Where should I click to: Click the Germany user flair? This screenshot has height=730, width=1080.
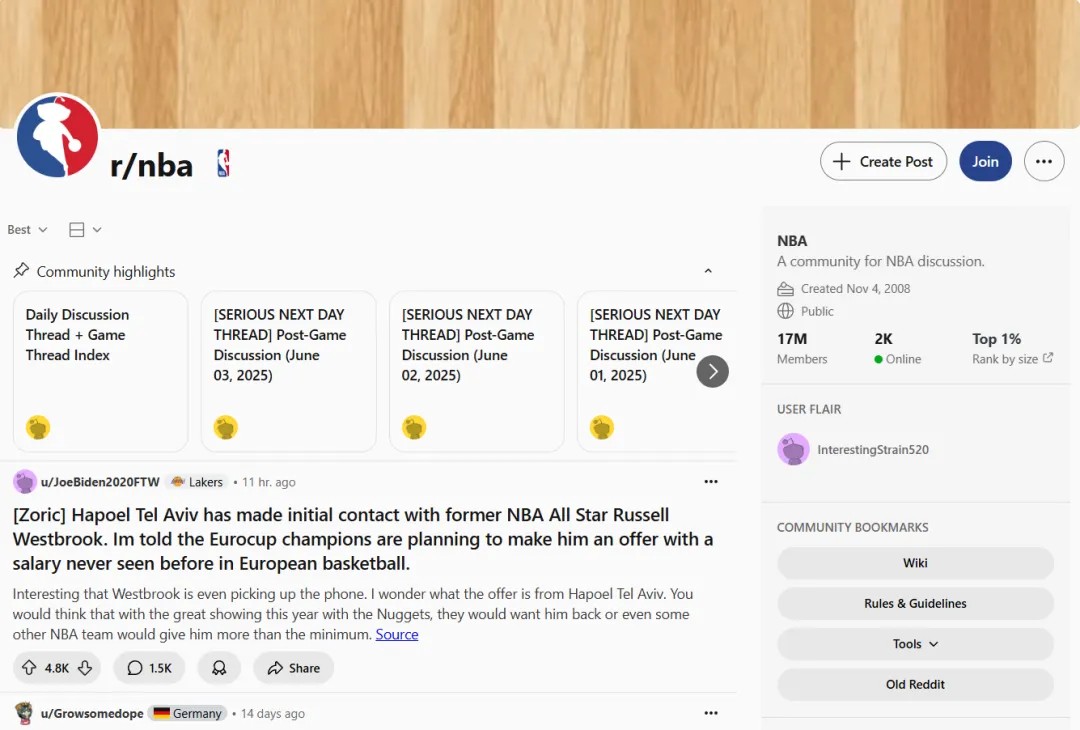pyautogui.click(x=188, y=713)
